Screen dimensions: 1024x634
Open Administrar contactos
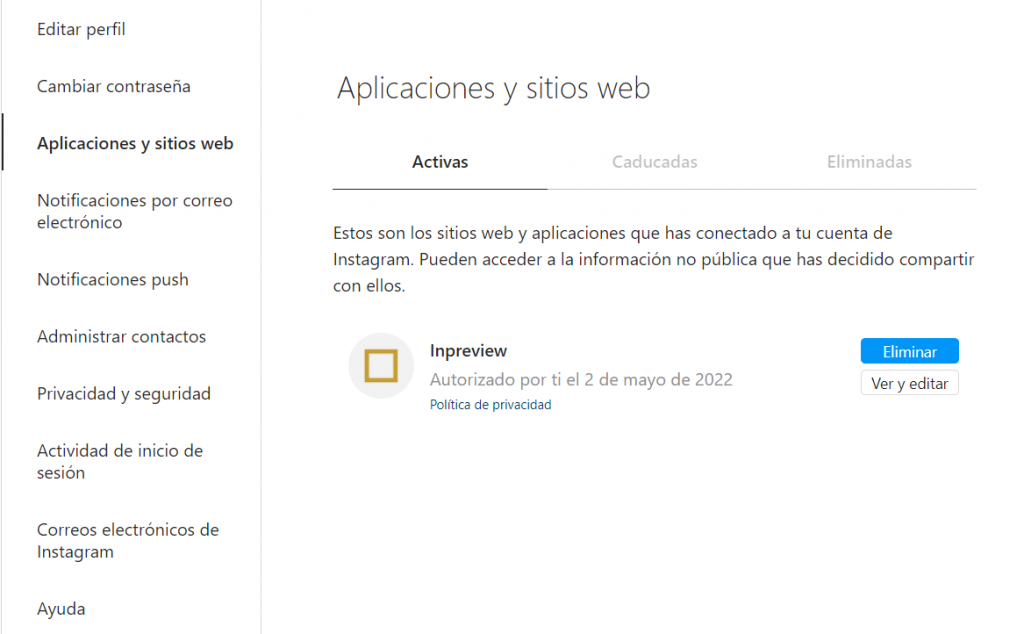click(x=121, y=336)
